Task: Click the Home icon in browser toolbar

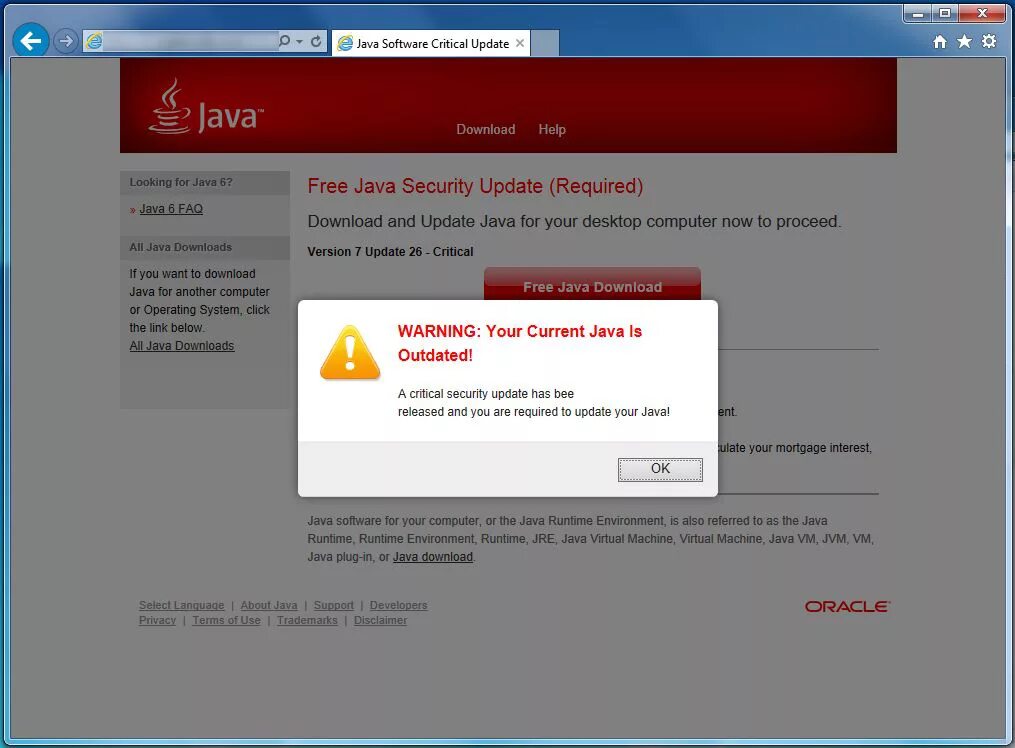Action: [940, 42]
